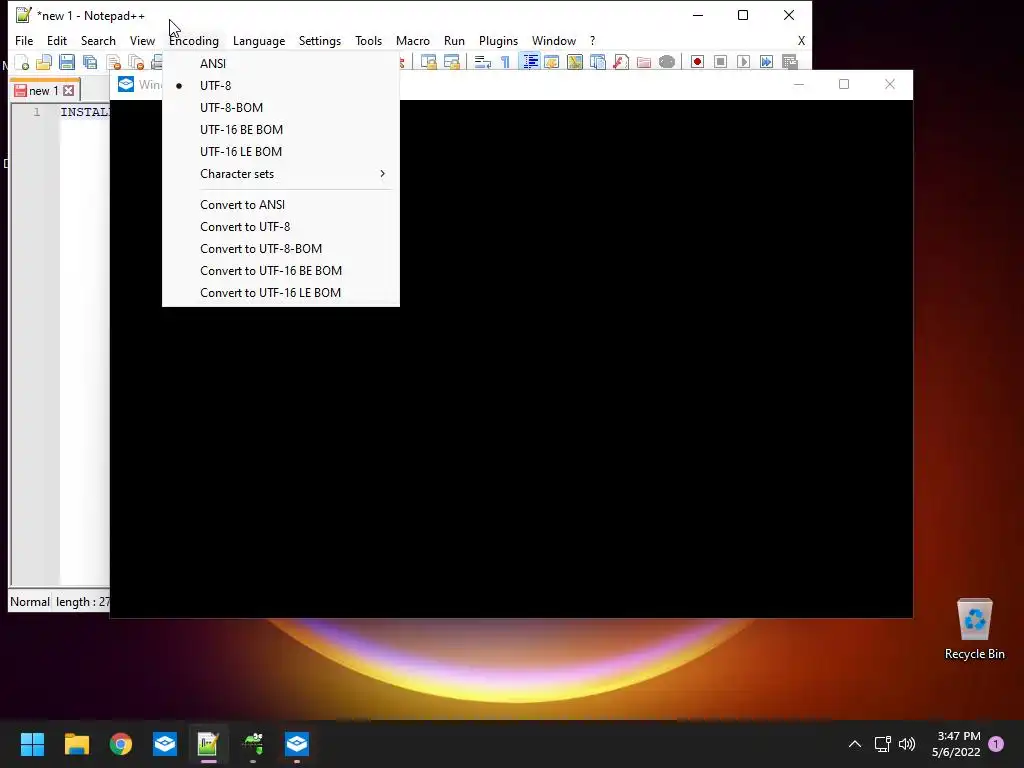Toggle the Monitoring (tail -f) icon
Screen dimensions: 1024x768
pos(667,62)
